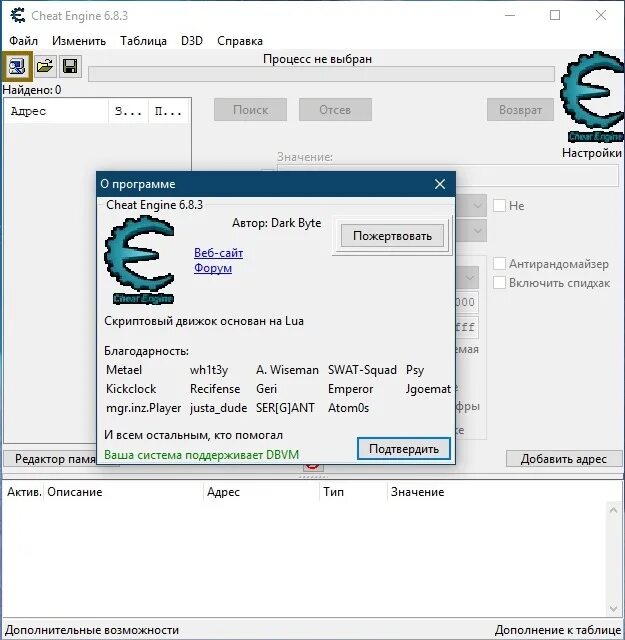Close the О программе dialog

(x=440, y=184)
